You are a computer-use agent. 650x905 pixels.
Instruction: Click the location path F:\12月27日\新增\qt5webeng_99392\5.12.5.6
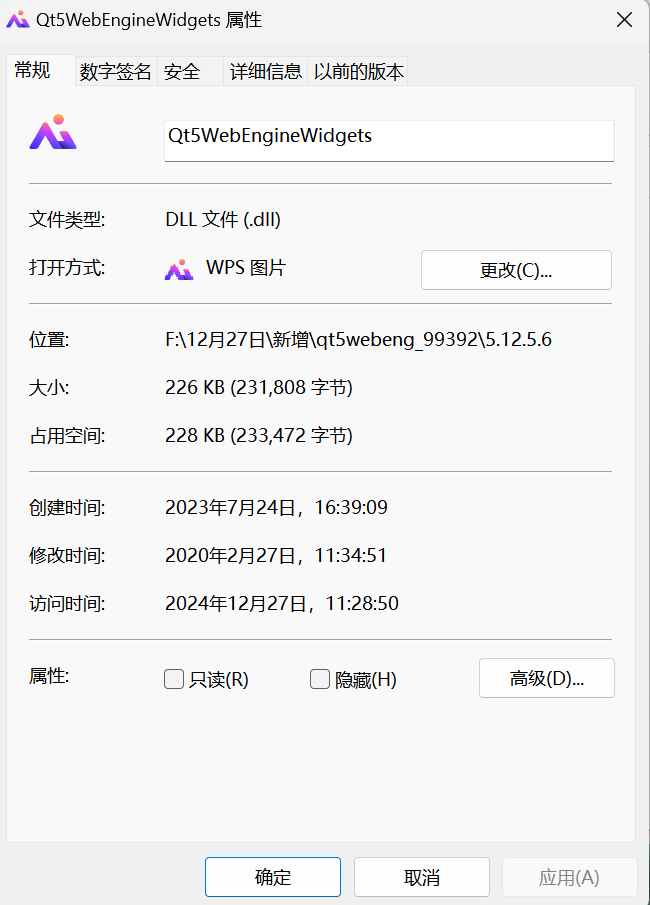click(358, 339)
